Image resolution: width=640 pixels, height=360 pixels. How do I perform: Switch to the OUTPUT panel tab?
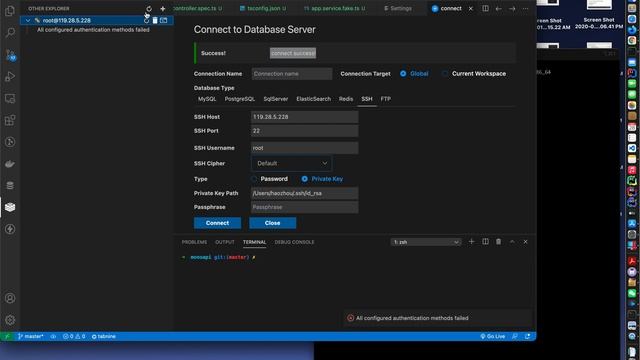click(224, 242)
